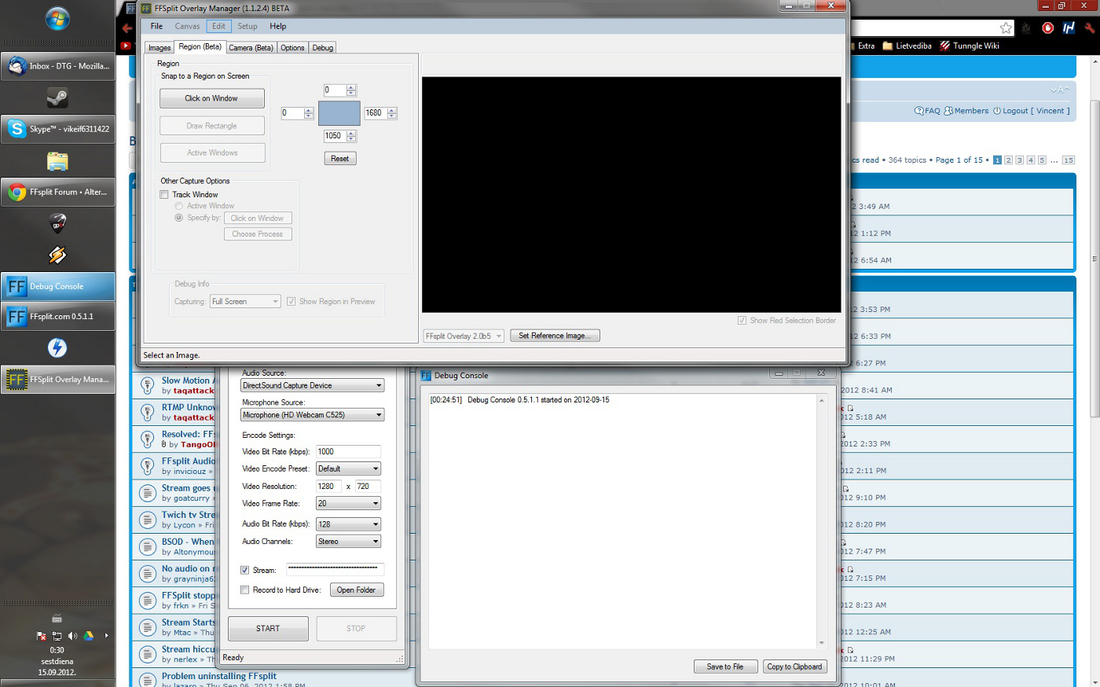Click the region height stepper showing 1050
The width and height of the screenshot is (1100, 687).
click(x=351, y=136)
